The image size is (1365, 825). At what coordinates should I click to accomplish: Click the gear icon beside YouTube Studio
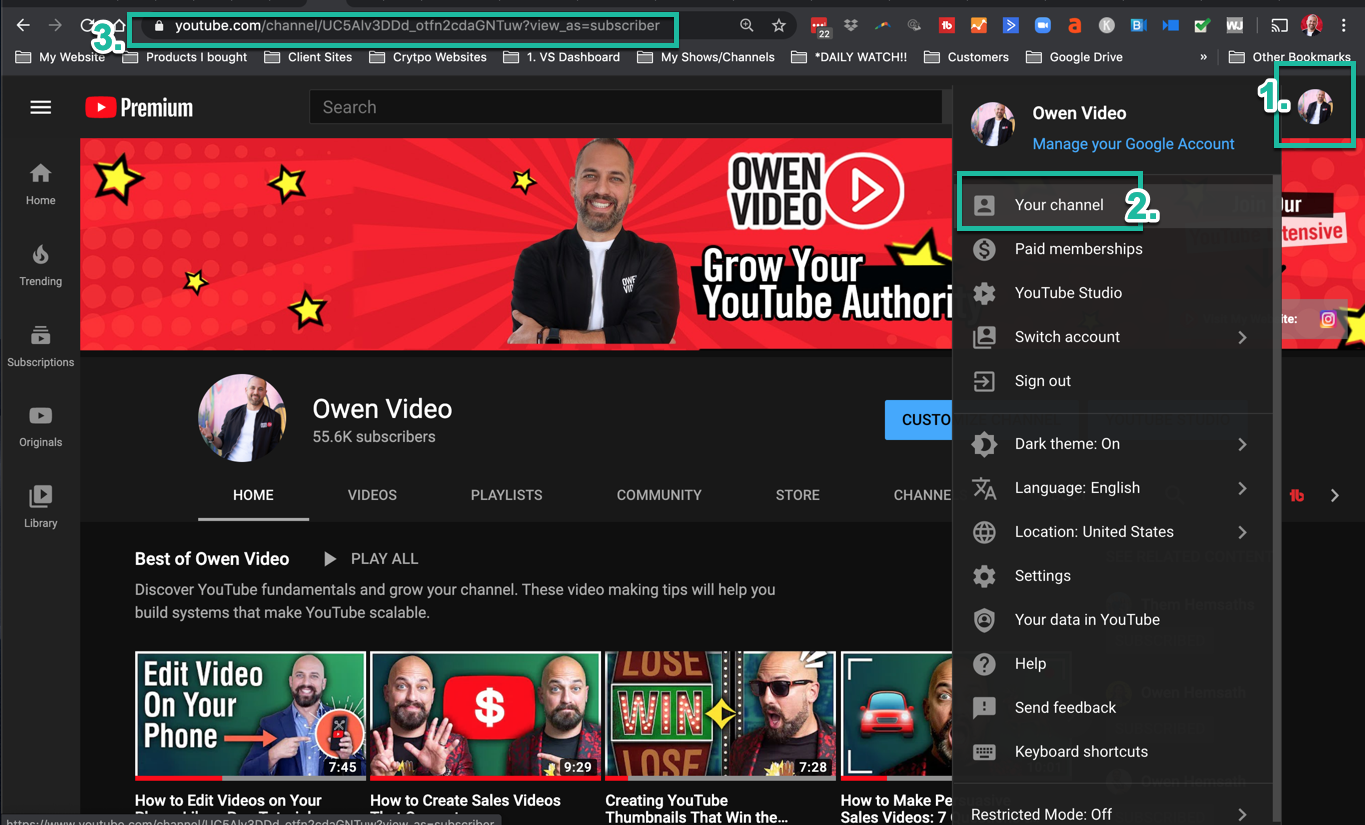[x=984, y=293]
